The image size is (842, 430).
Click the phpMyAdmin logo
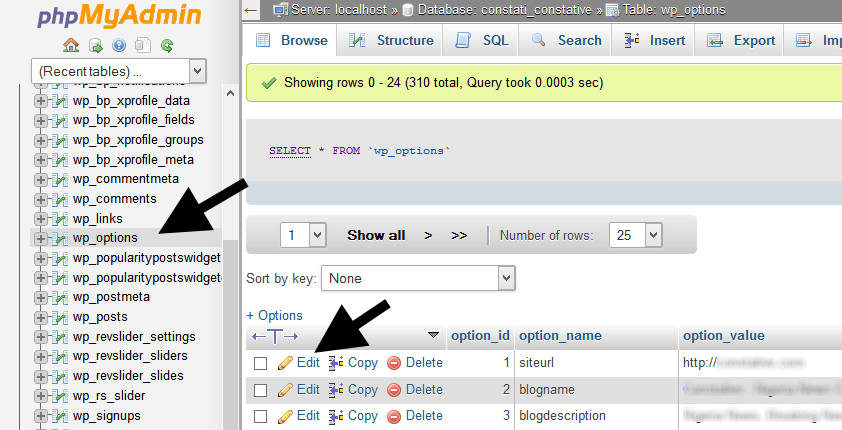pyautogui.click(x=119, y=15)
